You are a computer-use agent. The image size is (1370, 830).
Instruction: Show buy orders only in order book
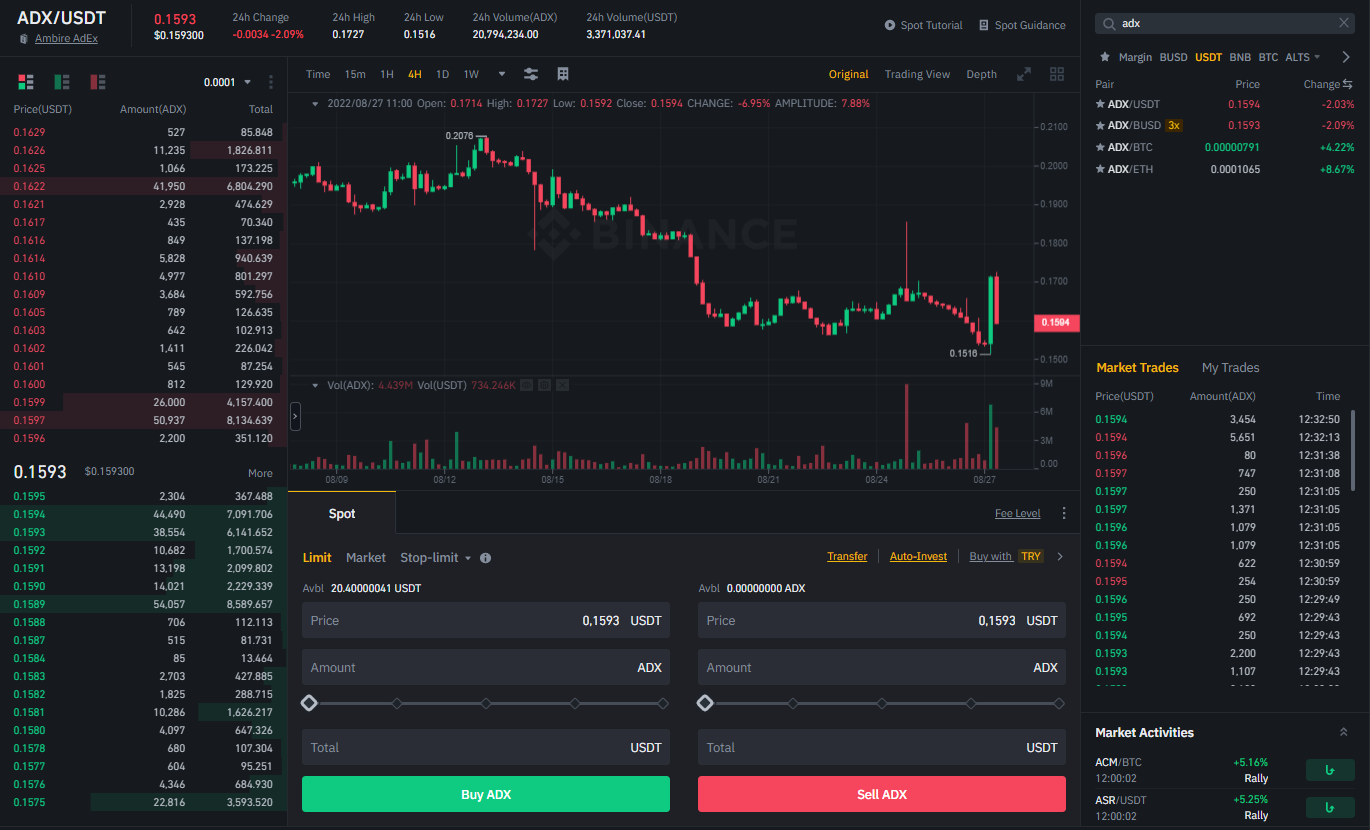(x=62, y=82)
